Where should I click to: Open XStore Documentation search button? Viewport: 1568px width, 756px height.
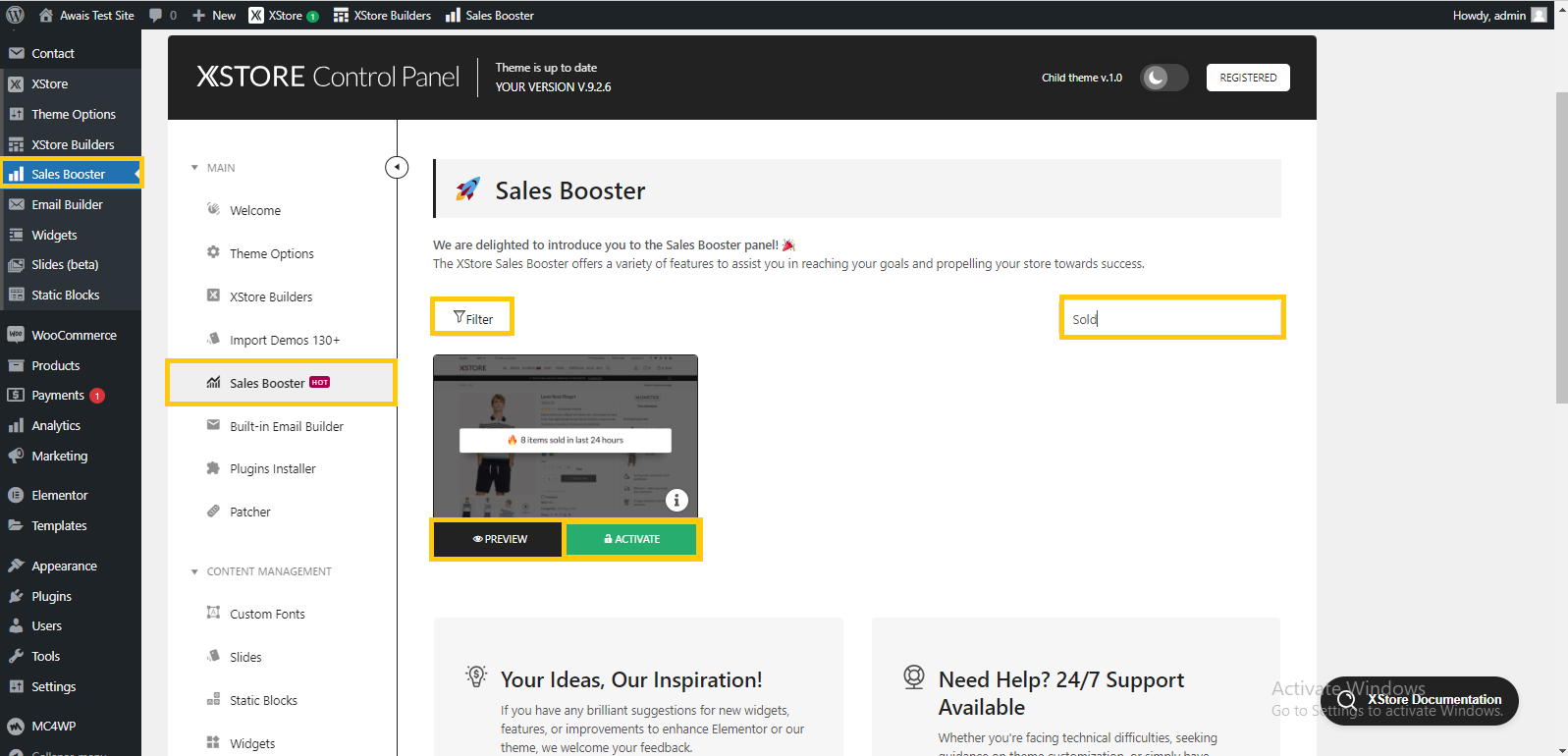pyautogui.click(x=1420, y=700)
